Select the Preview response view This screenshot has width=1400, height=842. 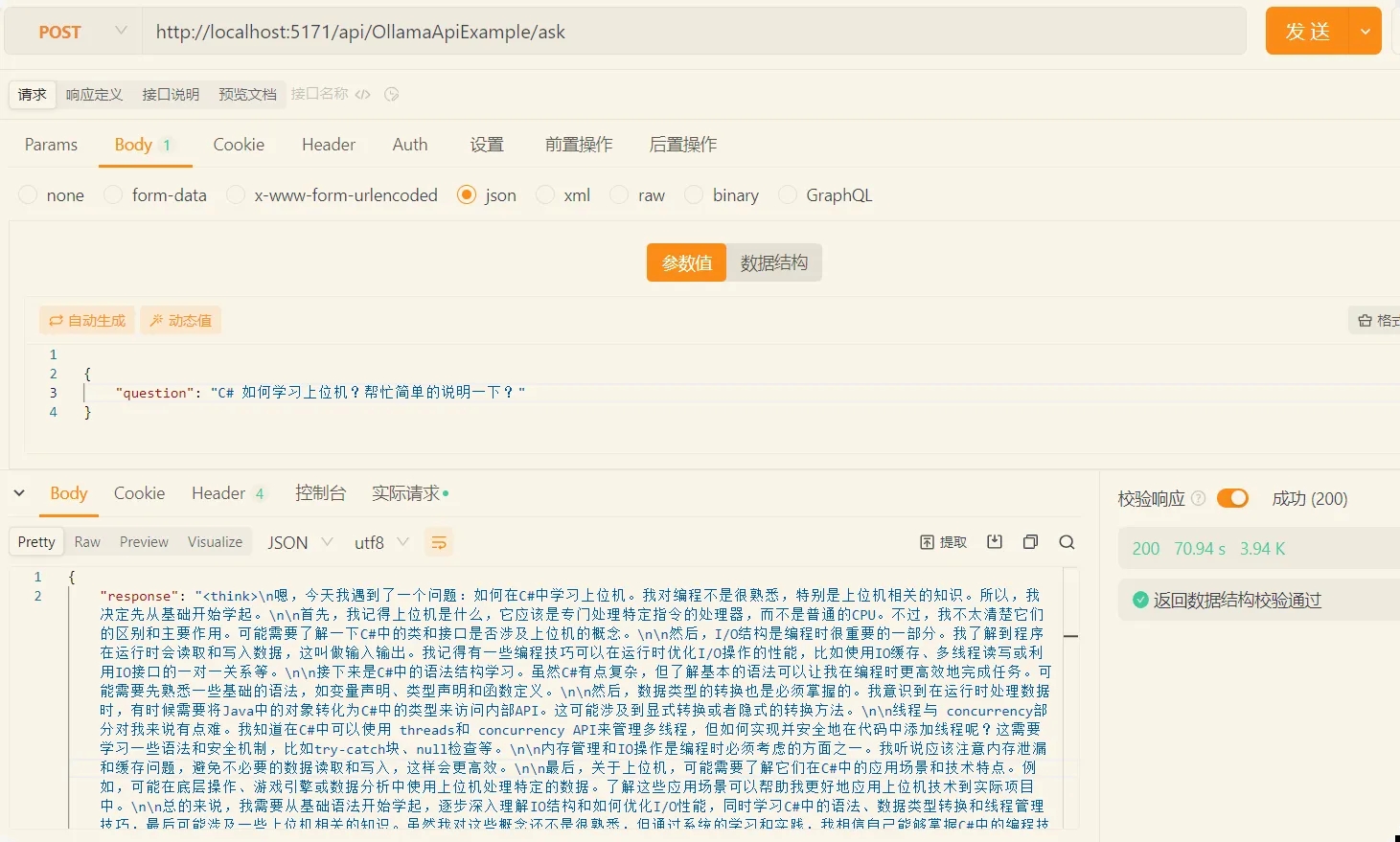tap(144, 542)
